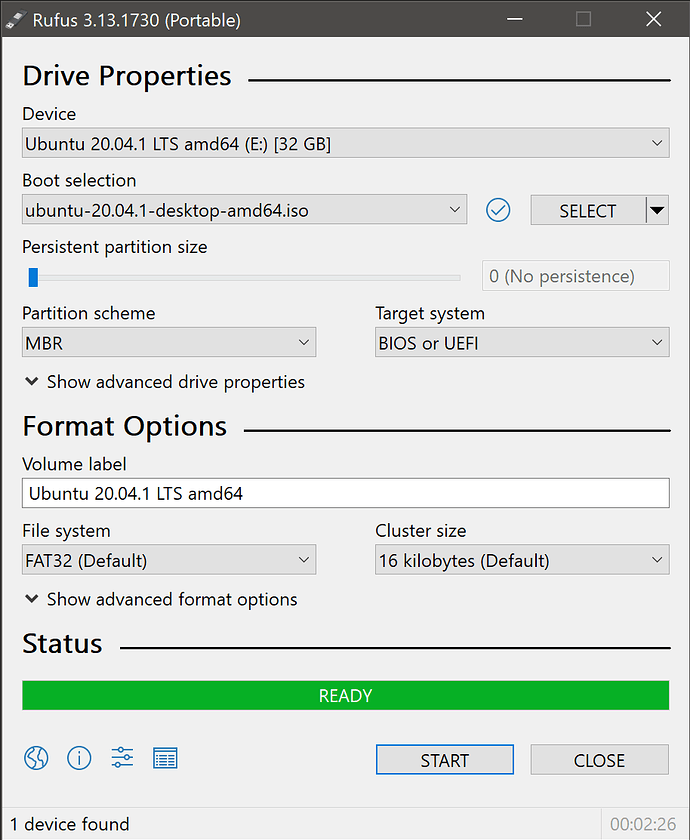Open the File system dropdown
The image size is (690, 840).
pos(304,560)
